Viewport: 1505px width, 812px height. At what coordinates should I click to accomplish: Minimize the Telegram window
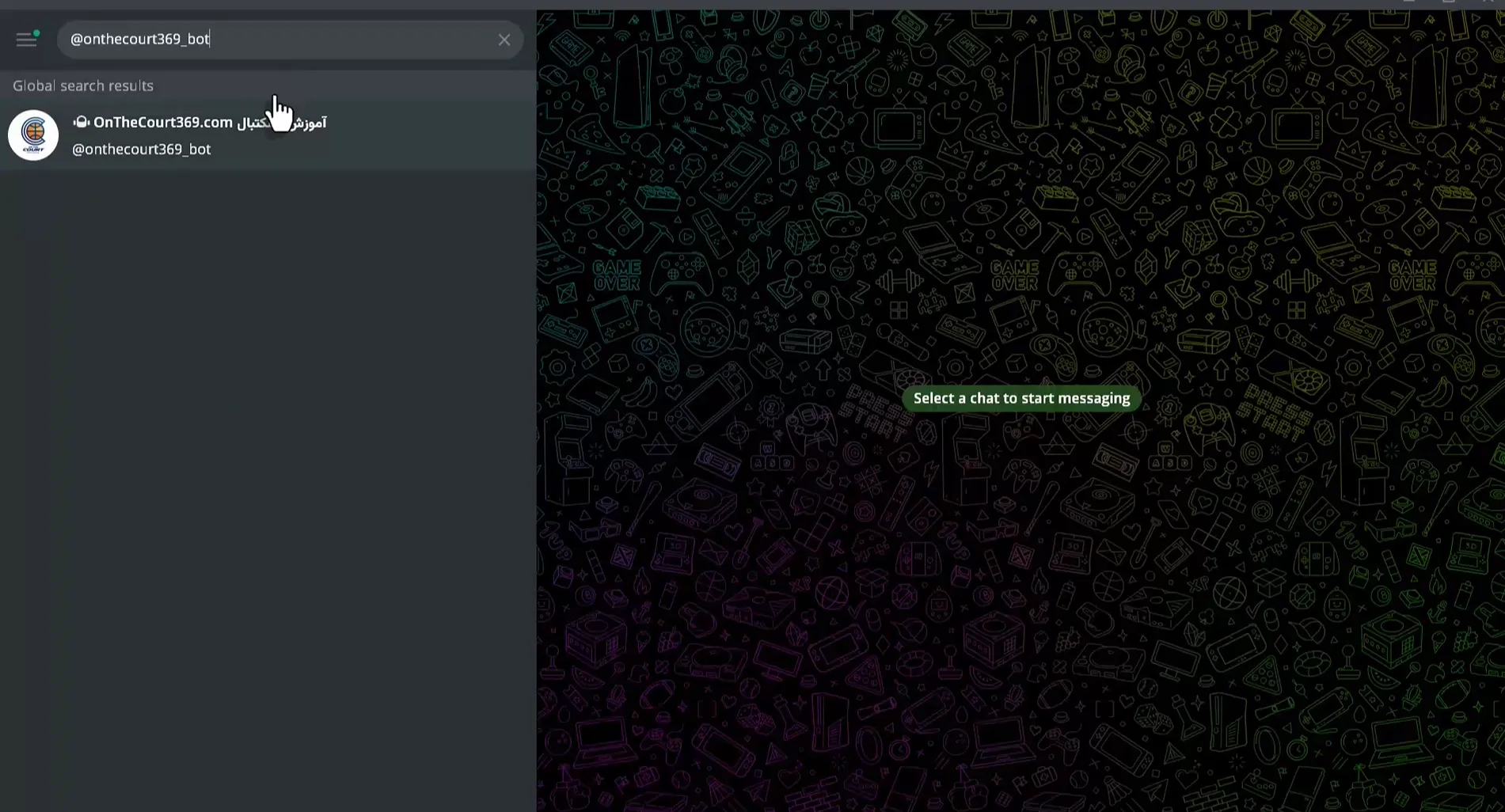tap(1409, 2)
